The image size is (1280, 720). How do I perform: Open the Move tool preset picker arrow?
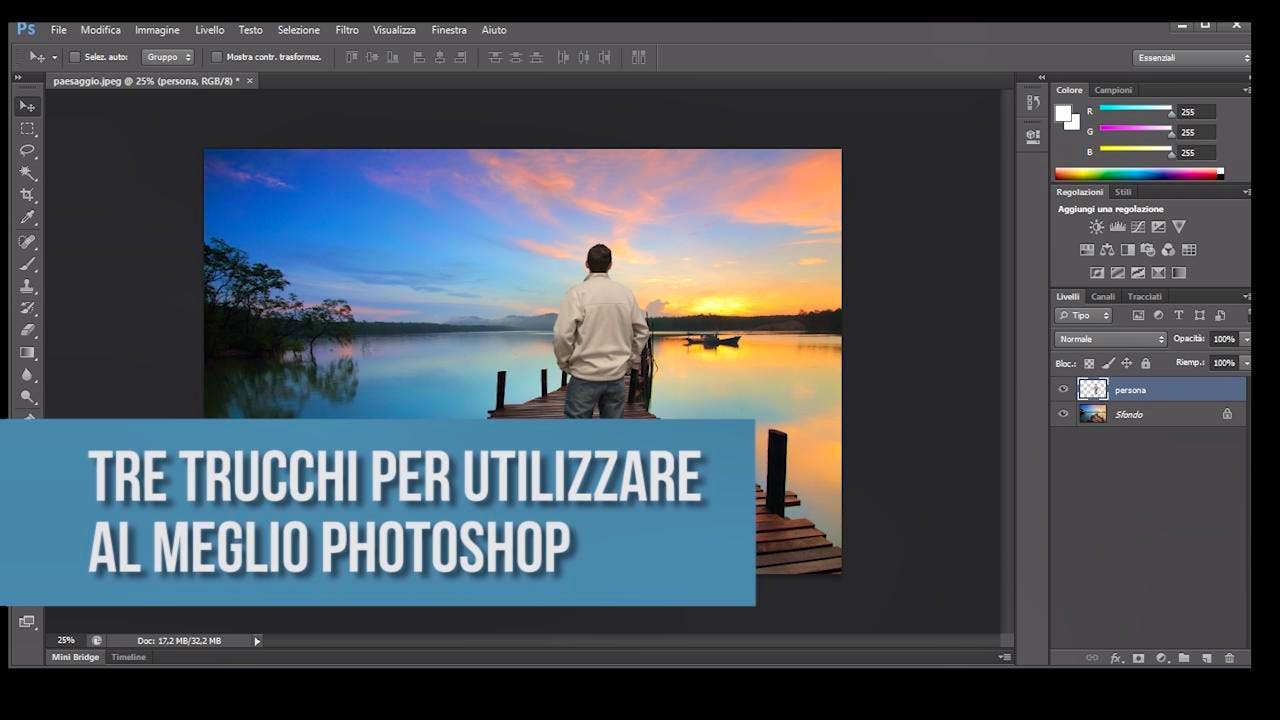(x=54, y=58)
